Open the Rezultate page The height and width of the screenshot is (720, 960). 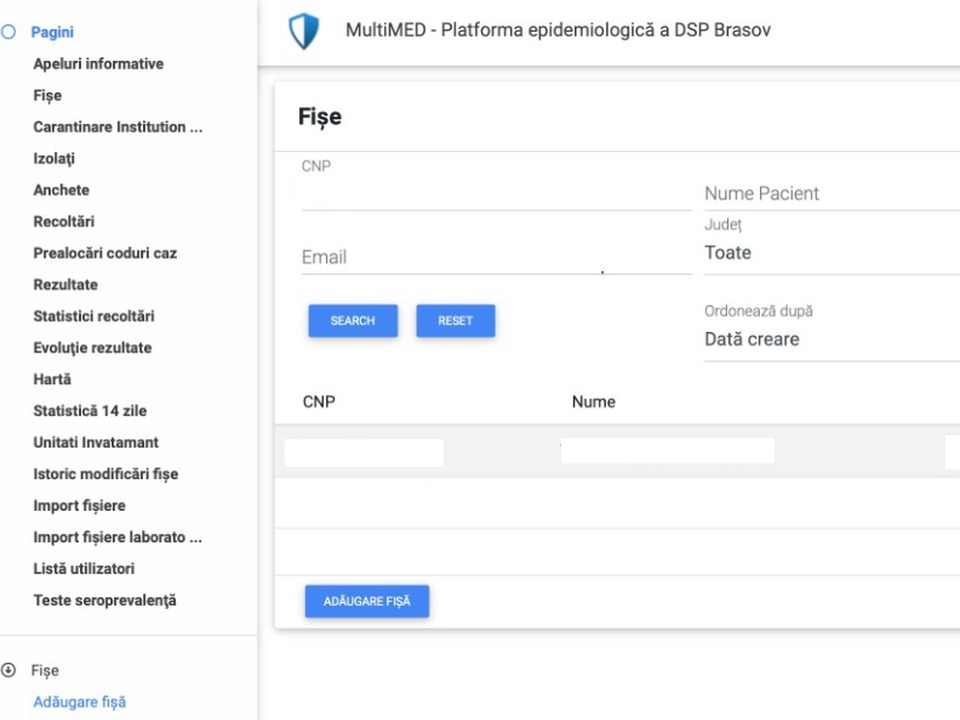coord(66,285)
